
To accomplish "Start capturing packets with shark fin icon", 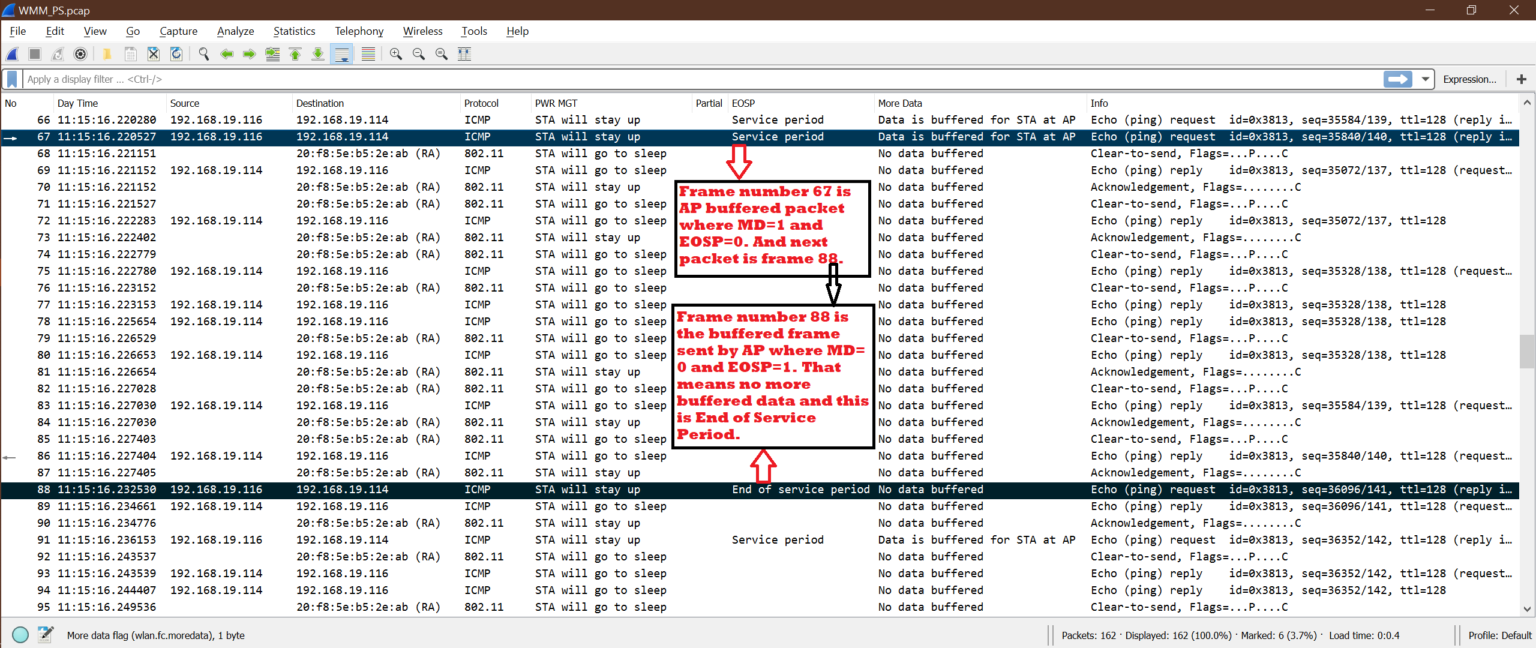I will pos(13,54).
